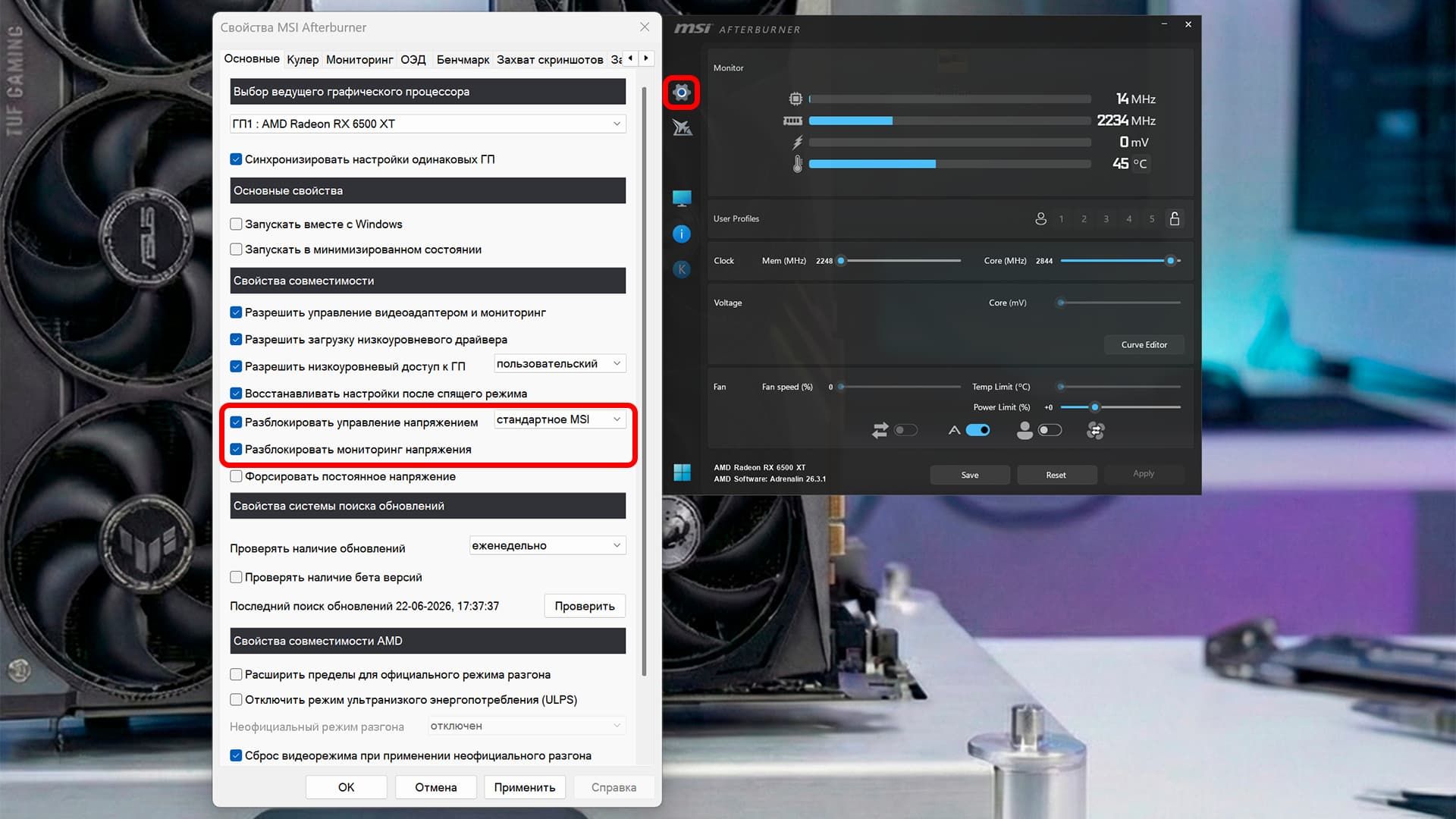This screenshot has width=1456, height=819.
Task: Switch to the Кулер tab
Action: click(x=303, y=59)
